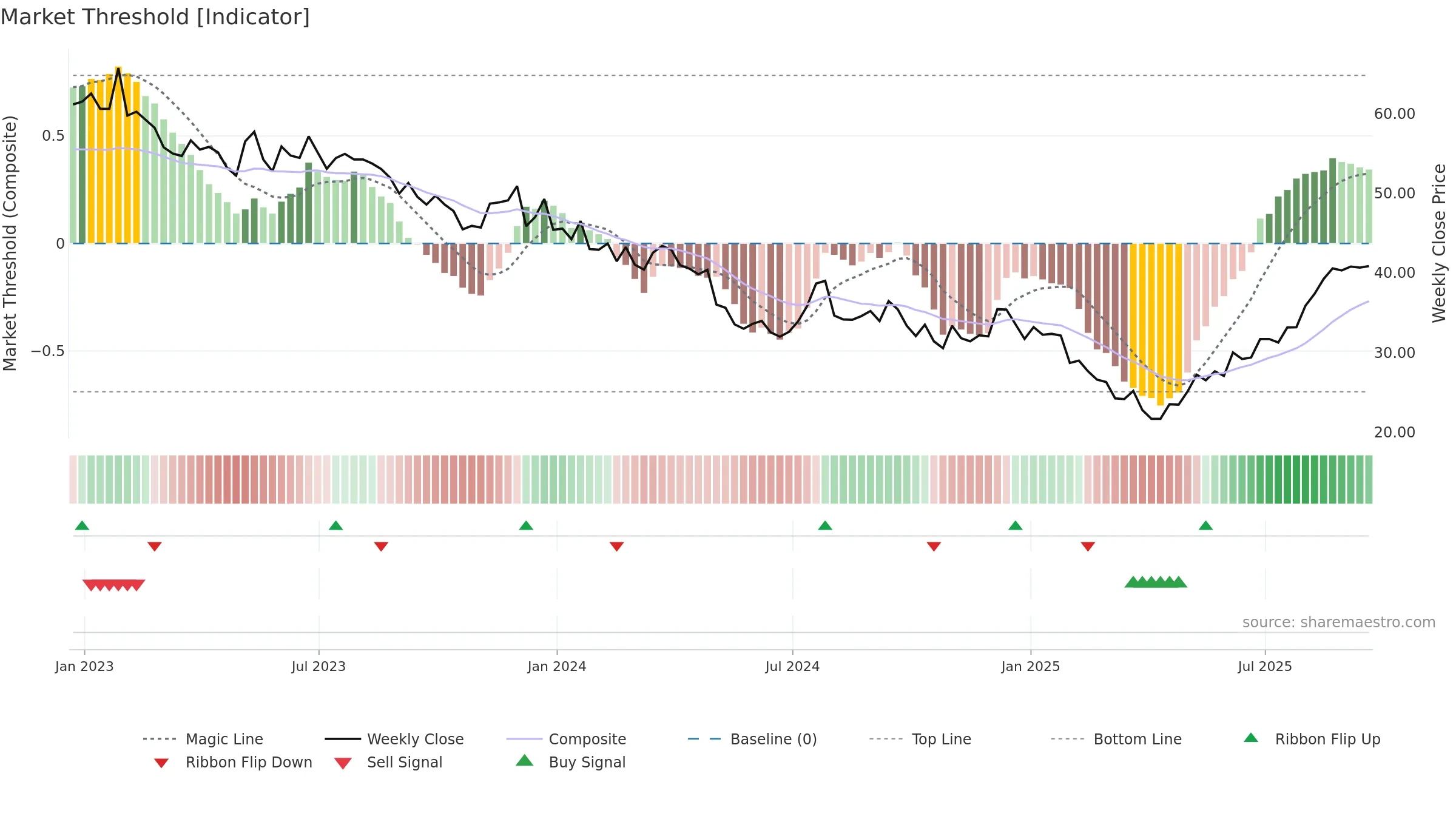The image size is (1456, 819).
Task: Click the source: sharemaestro.com text
Action: coord(1339,622)
